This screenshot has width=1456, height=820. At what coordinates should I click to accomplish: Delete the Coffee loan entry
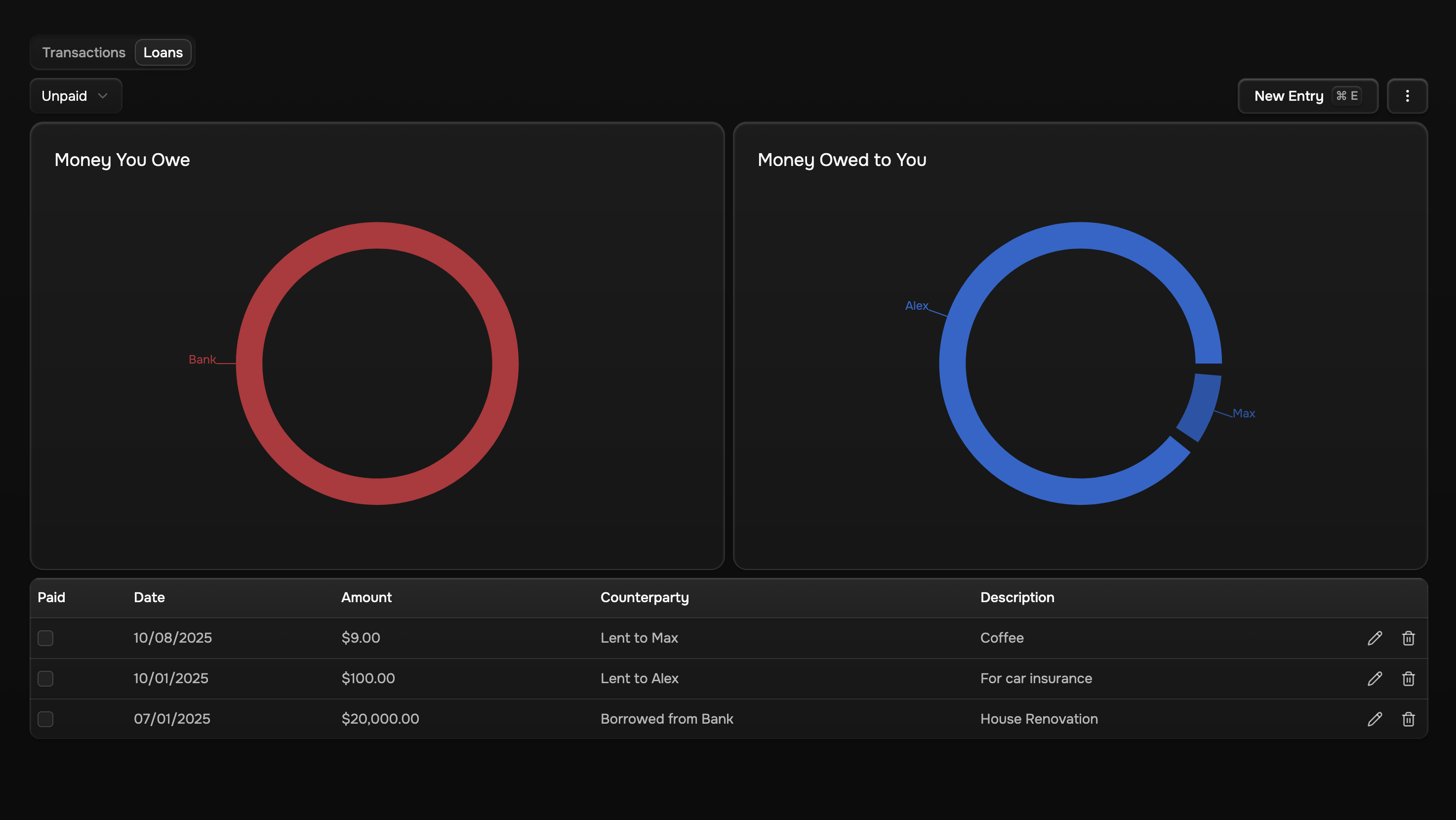coord(1408,638)
